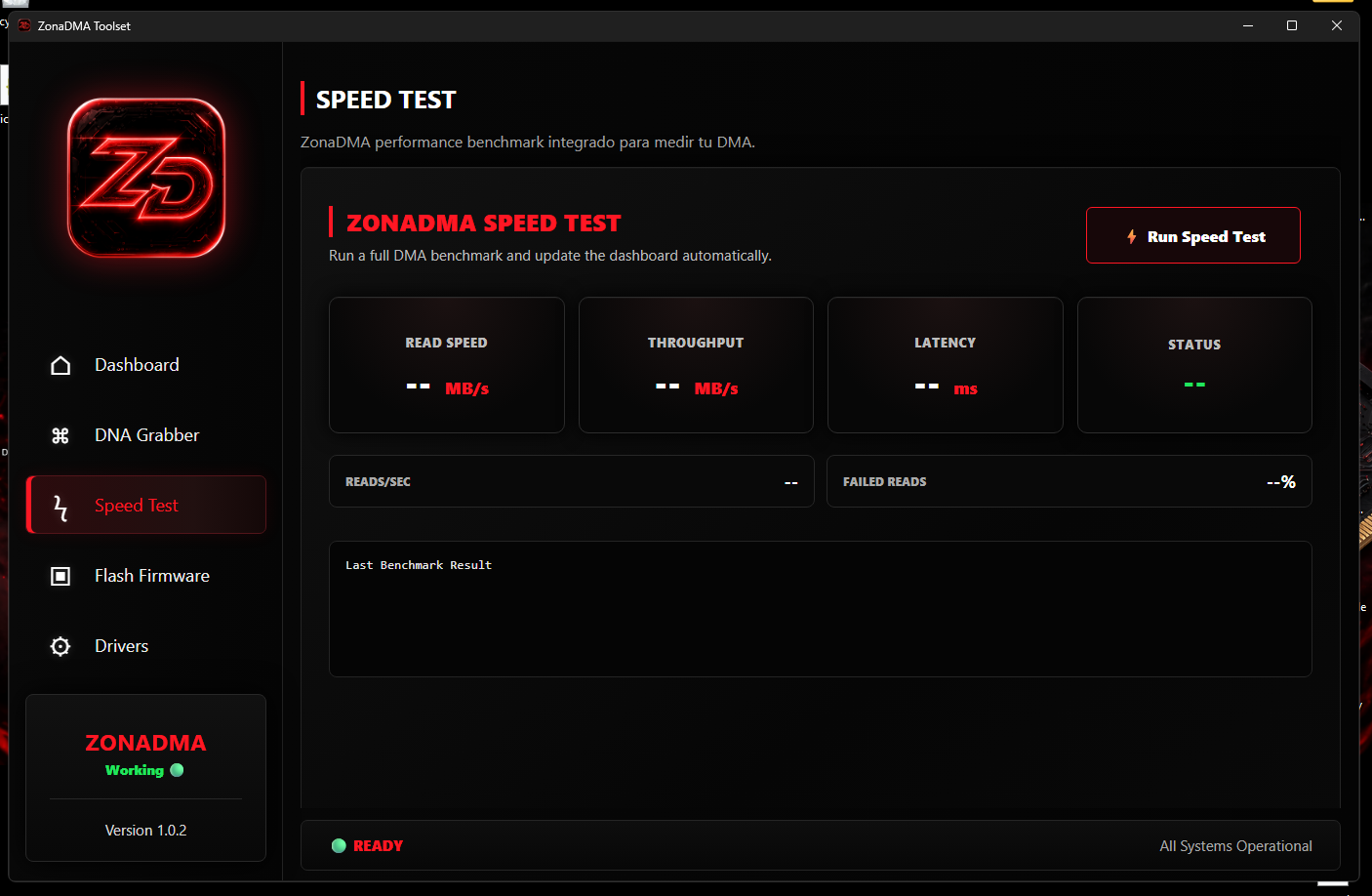The image size is (1372, 896).
Task: Close the ZonaDMA Toolset window
Action: [x=1337, y=26]
